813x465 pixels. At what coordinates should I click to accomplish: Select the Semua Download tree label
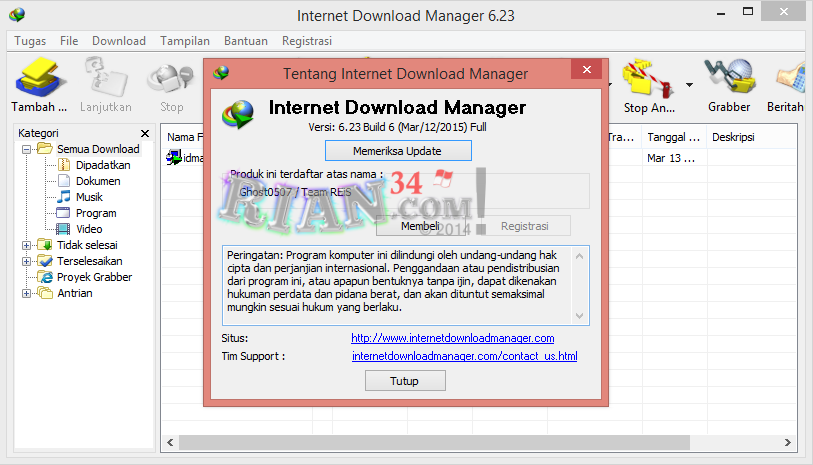pyautogui.click(x=98, y=149)
